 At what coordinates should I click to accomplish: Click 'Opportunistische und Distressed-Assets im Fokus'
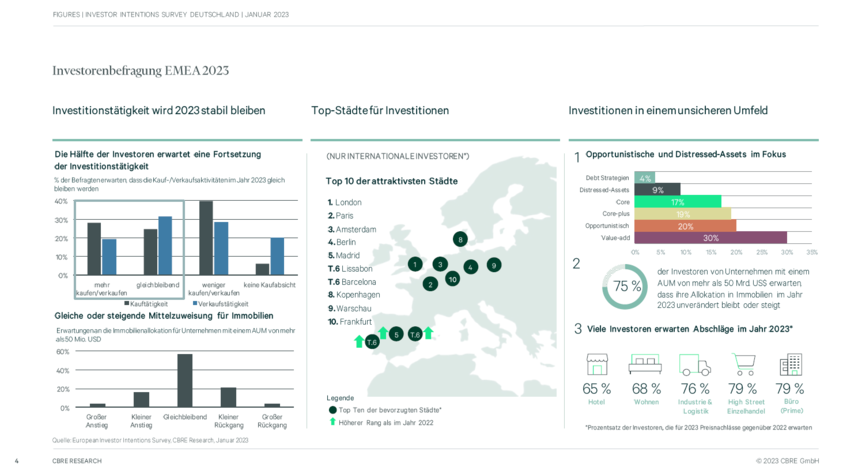685,155
